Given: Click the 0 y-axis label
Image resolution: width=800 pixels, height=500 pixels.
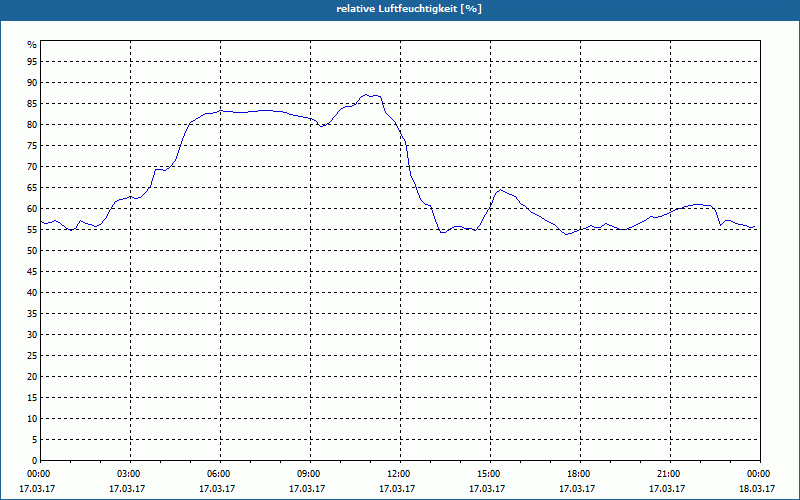Looking at the screenshot, I should tap(35, 461).
